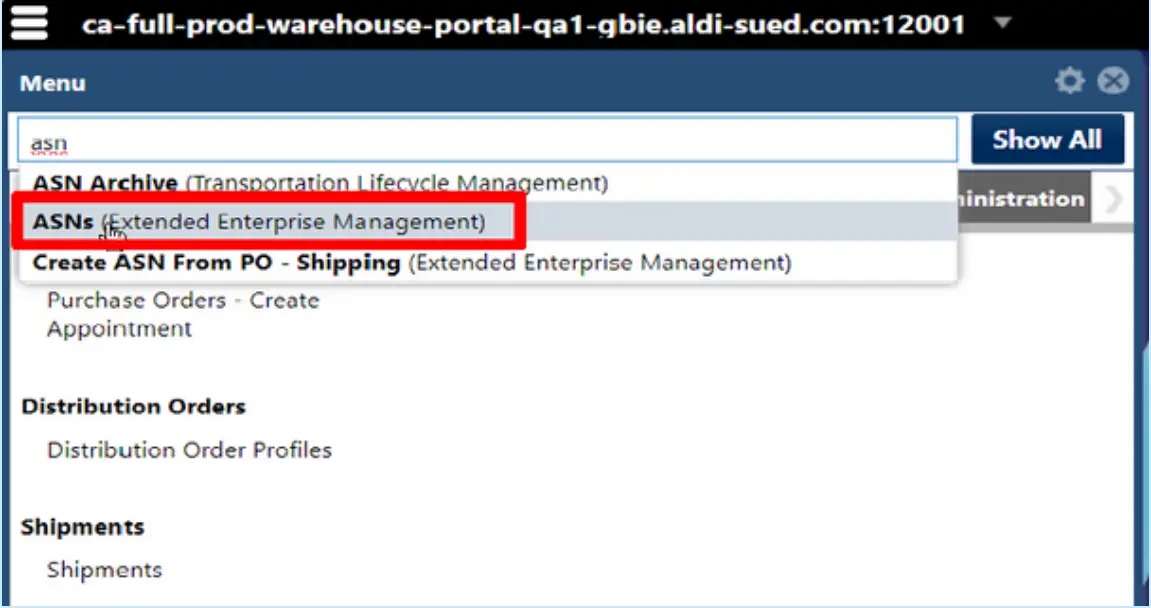The image size is (1151, 608).
Task: Close the Menu panel
Action: tap(1112, 81)
